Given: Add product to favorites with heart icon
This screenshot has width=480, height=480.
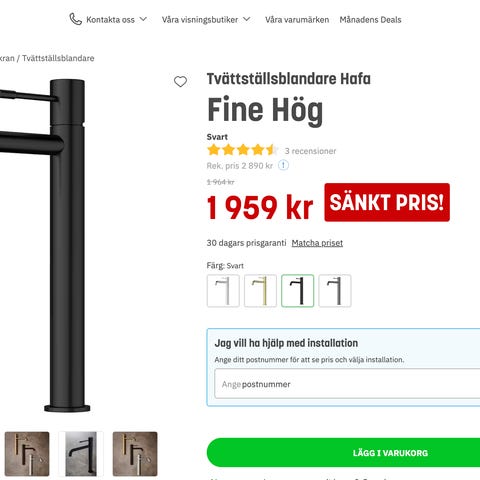Looking at the screenshot, I should coord(180,82).
